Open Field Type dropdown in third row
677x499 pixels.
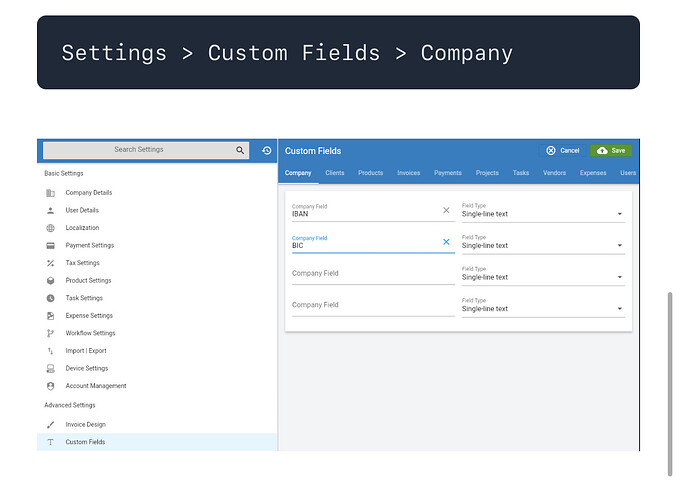619,278
